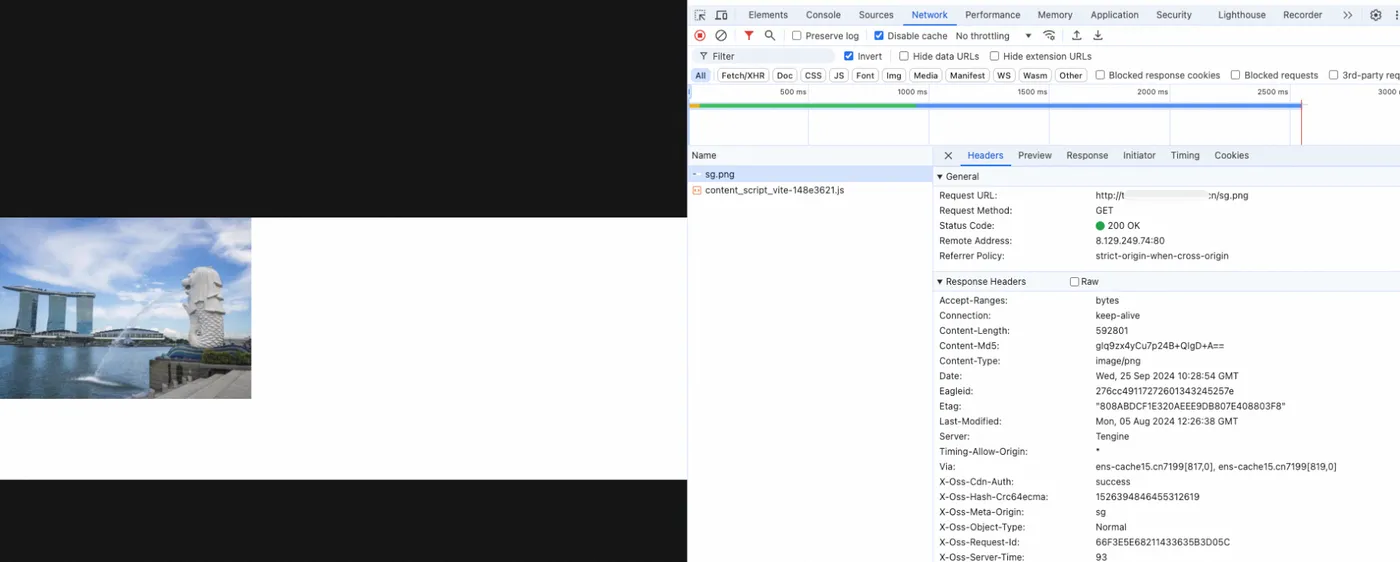Filter requests by Manifest
1400x562 pixels.
click(x=967, y=76)
